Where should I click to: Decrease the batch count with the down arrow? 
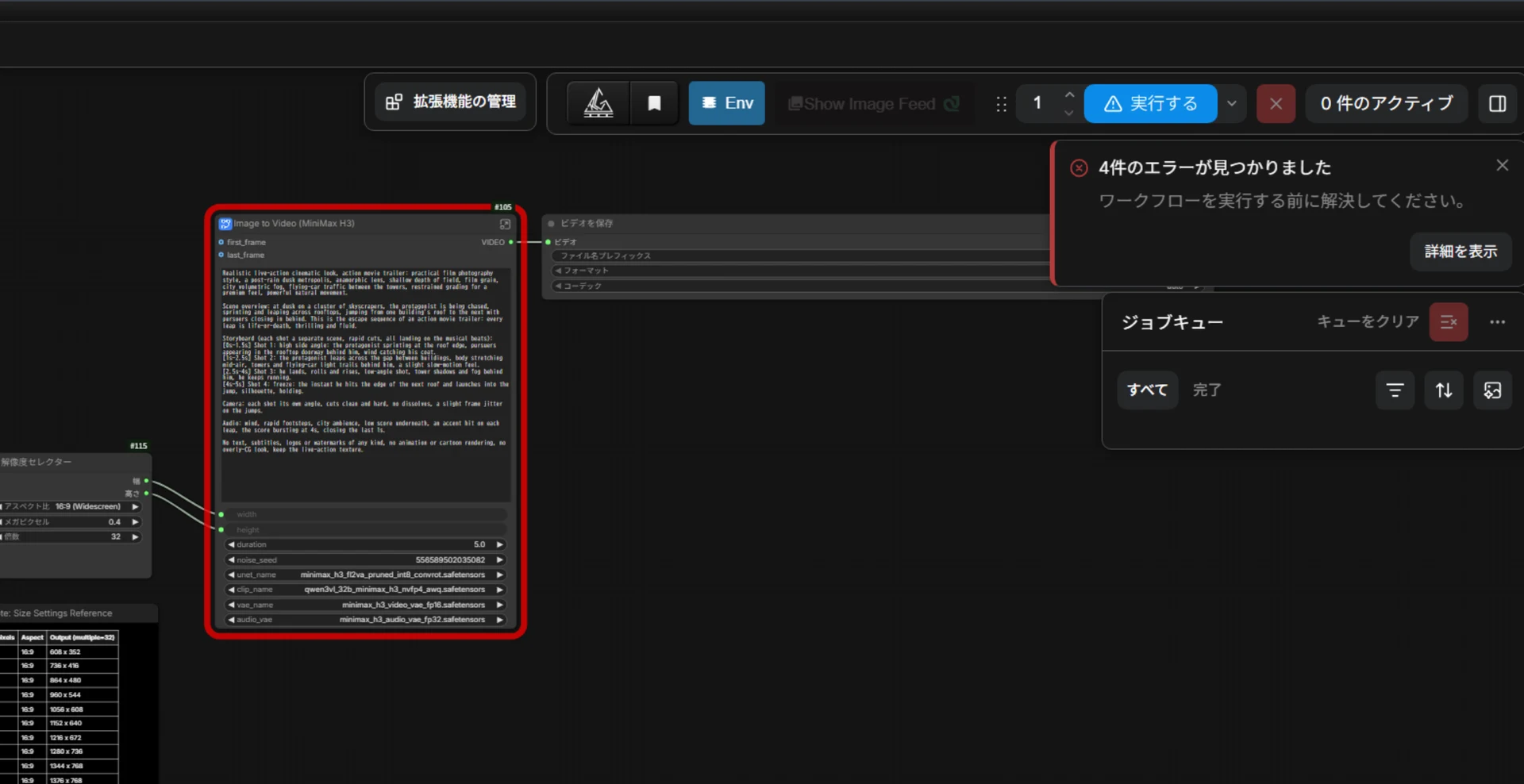coord(1069,113)
